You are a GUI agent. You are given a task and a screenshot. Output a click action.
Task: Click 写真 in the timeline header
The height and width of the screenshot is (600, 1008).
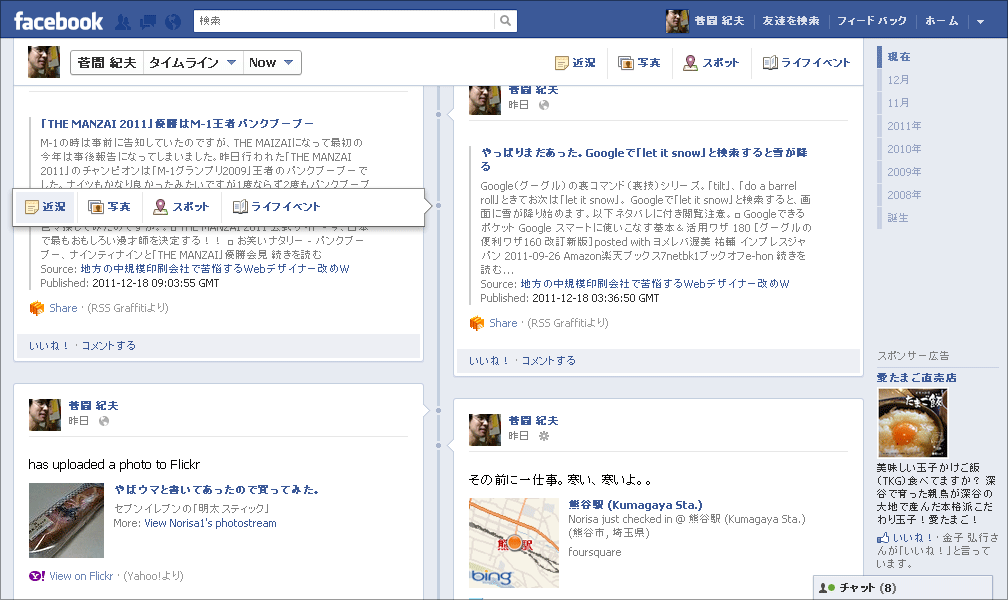639,62
